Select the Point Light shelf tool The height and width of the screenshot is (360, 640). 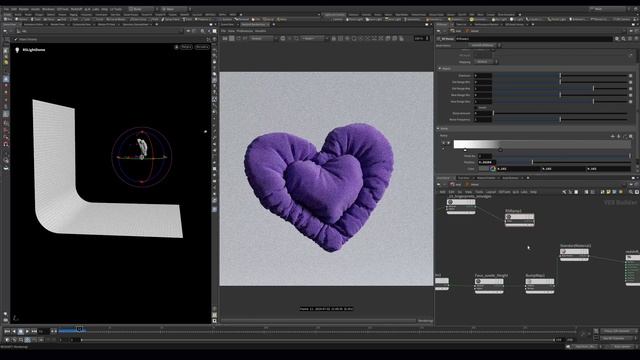click(x=354, y=19)
